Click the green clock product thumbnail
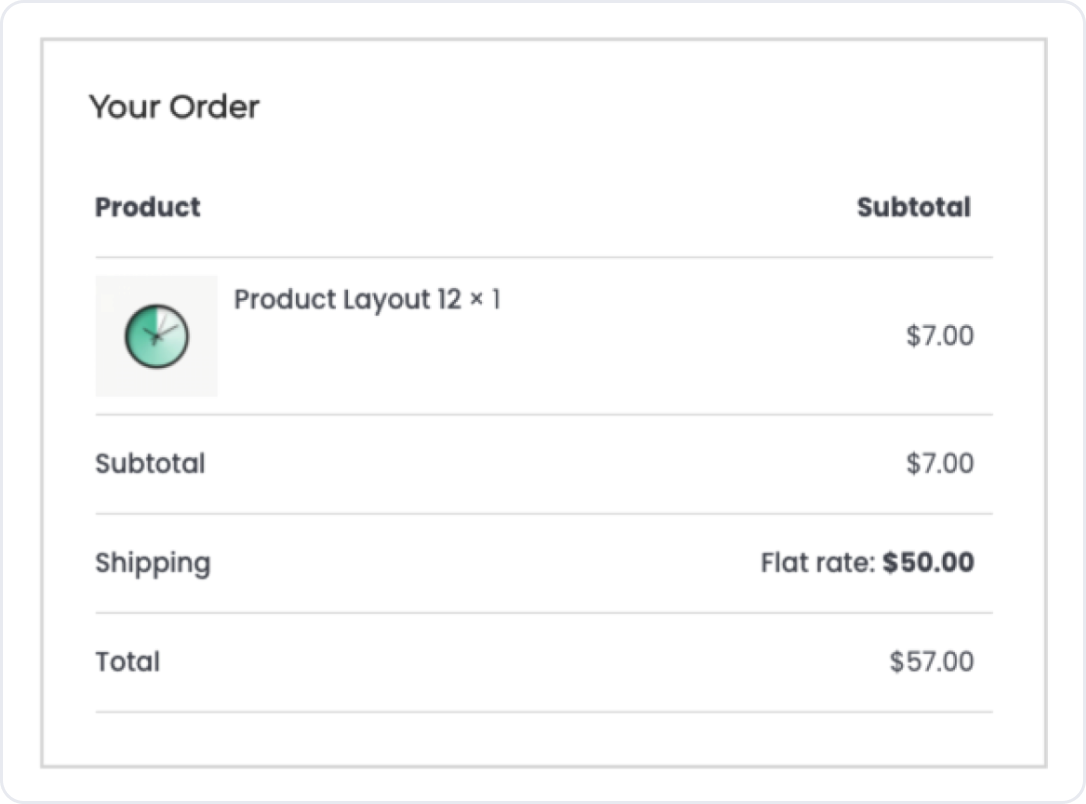The image size is (1086, 804). (156, 336)
